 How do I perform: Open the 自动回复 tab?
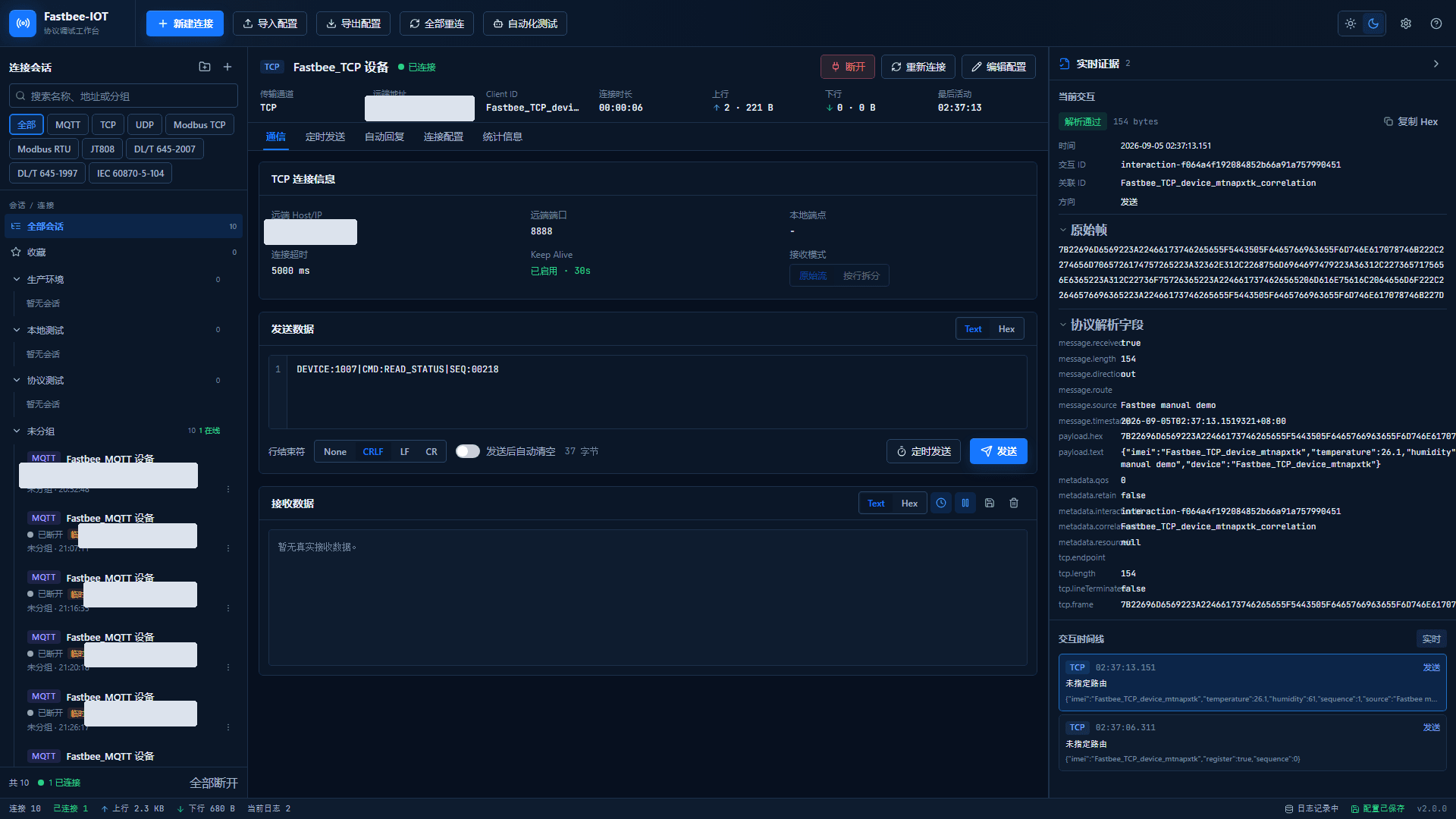[x=384, y=136]
